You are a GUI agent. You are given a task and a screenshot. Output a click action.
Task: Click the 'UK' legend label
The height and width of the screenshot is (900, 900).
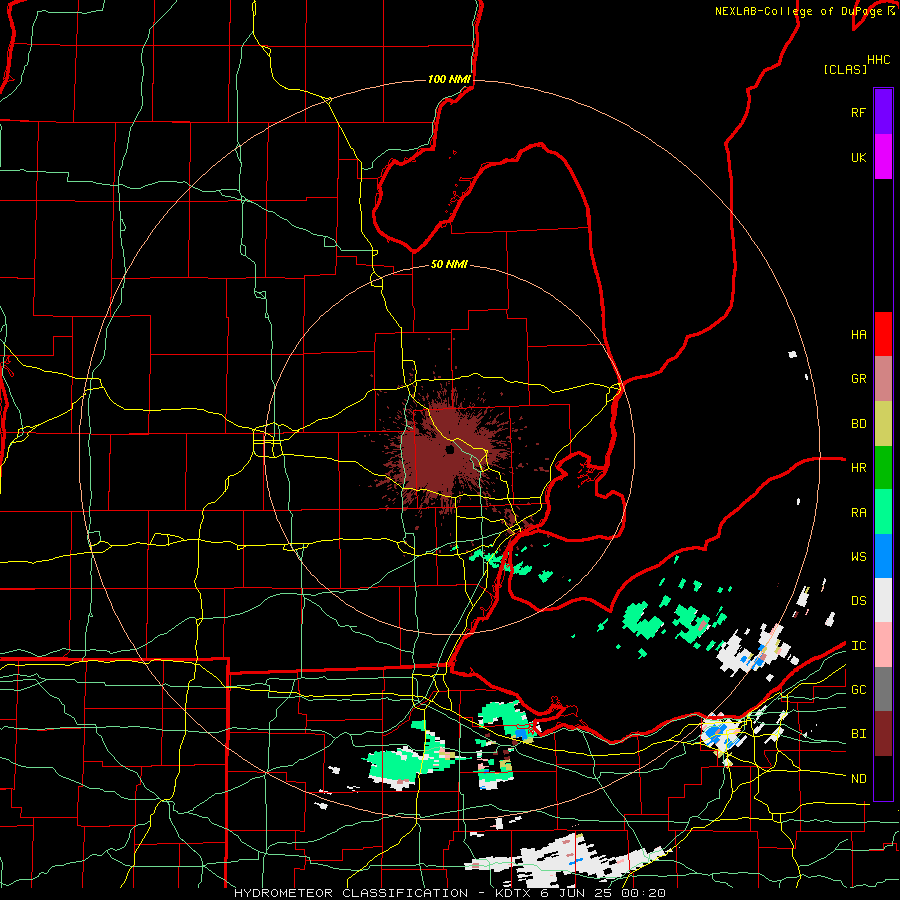click(858, 157)
